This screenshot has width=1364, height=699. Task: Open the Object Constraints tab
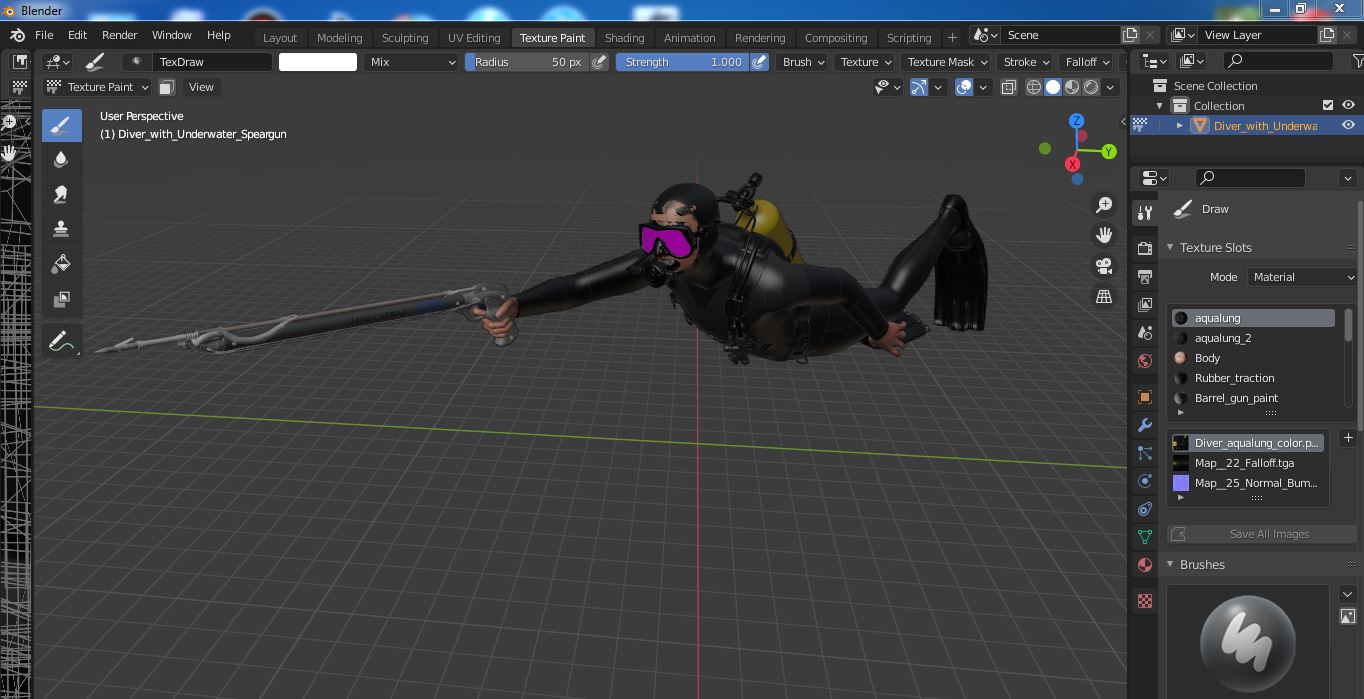[1145, 509]
